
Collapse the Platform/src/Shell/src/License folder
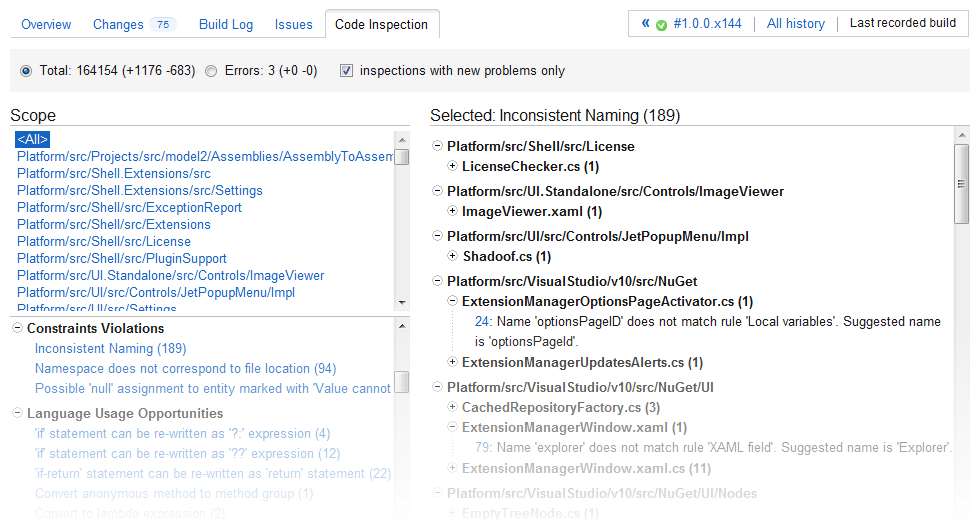437,146
